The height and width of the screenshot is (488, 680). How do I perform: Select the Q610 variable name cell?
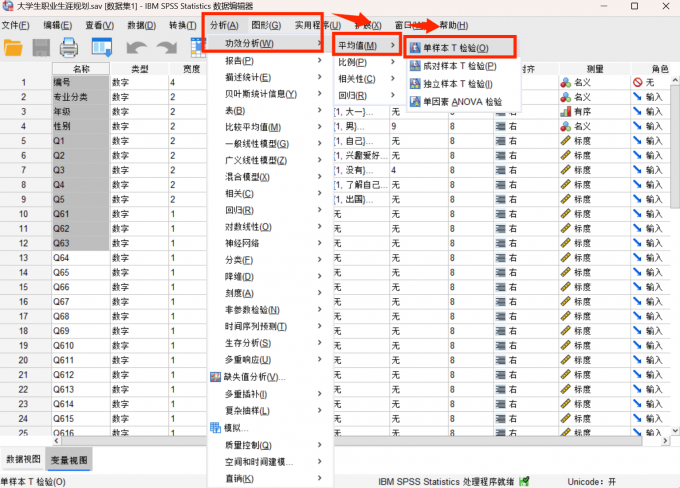pyautogui.click(x=81, y=346)
